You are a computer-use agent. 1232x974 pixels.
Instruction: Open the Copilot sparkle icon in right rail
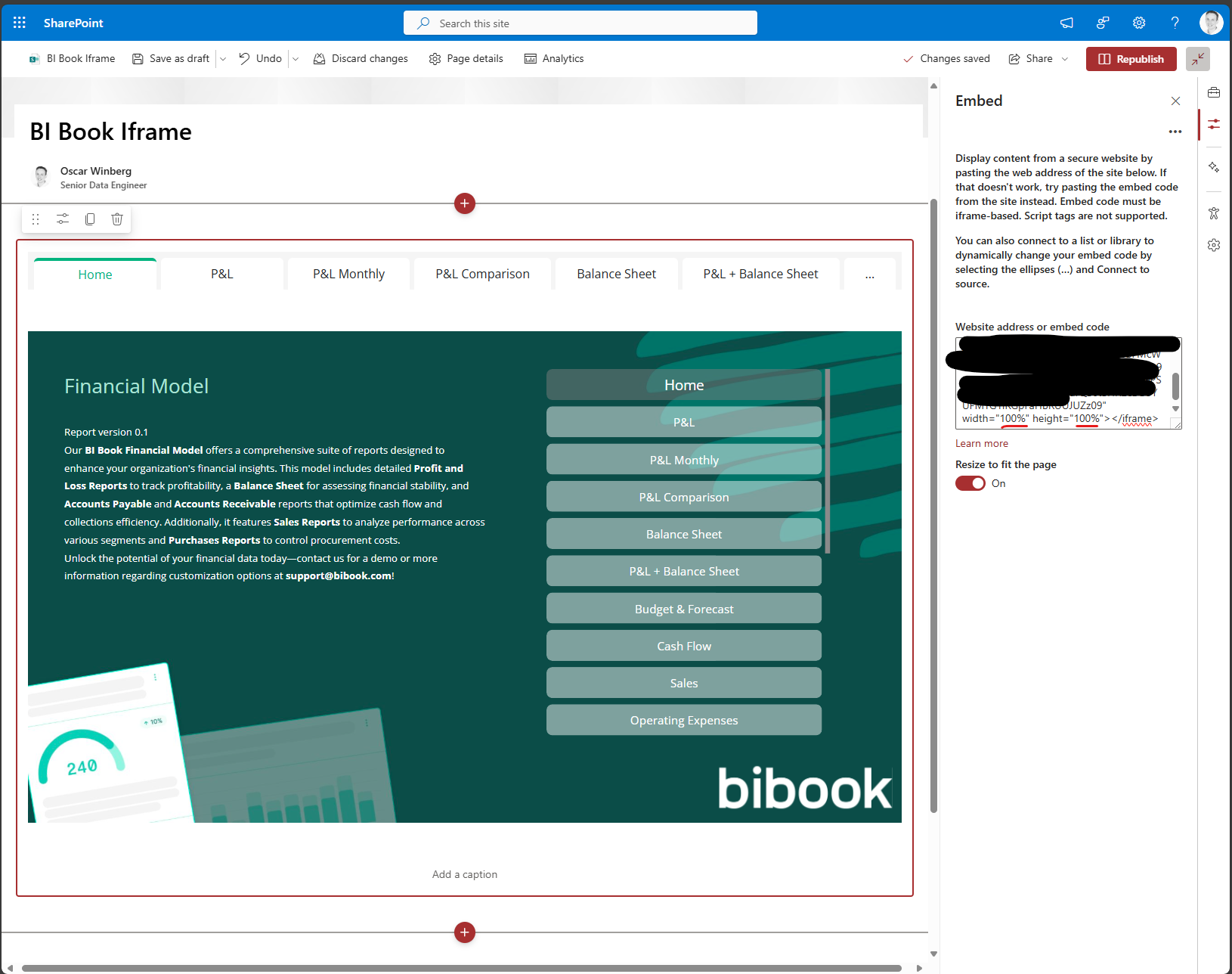coord(1214,166)
